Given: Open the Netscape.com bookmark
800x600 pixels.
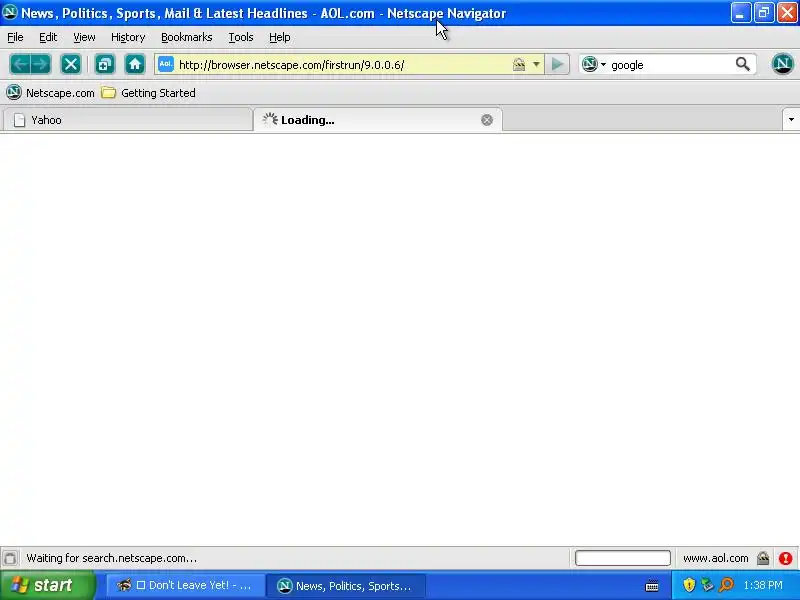Looking at the screenshot, I should pyautogui.click(x=50, y=93).
